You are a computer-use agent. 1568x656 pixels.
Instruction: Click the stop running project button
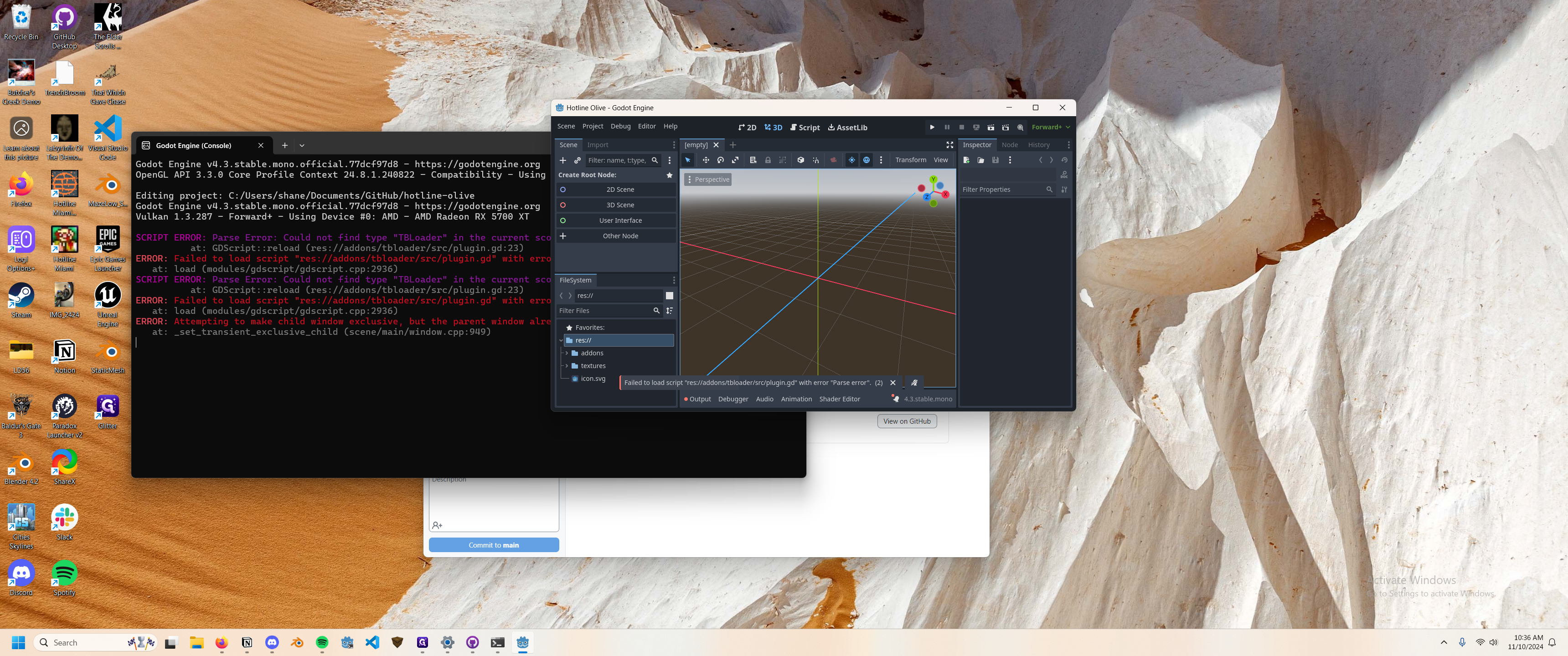[x=961, y=127]
